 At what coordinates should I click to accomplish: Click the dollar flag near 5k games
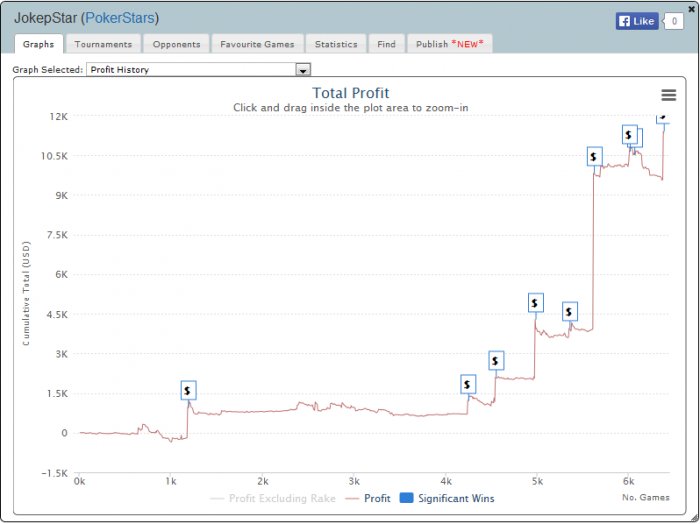535,303
